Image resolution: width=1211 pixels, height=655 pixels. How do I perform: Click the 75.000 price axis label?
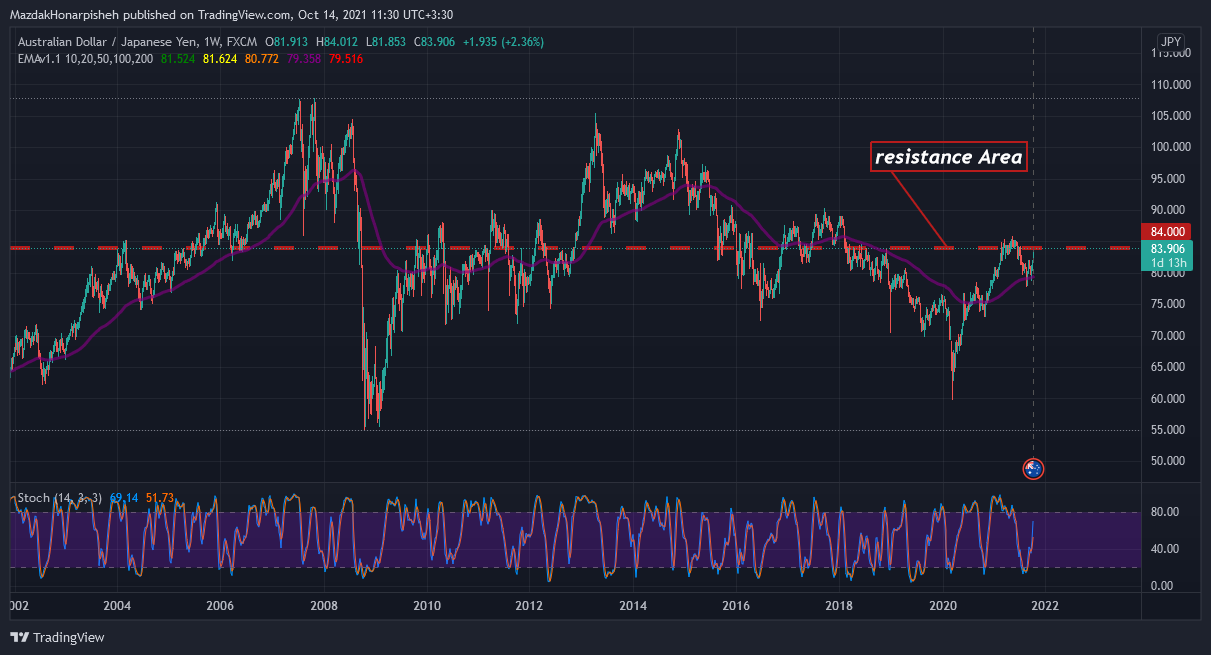click(x=1170, y=304)
